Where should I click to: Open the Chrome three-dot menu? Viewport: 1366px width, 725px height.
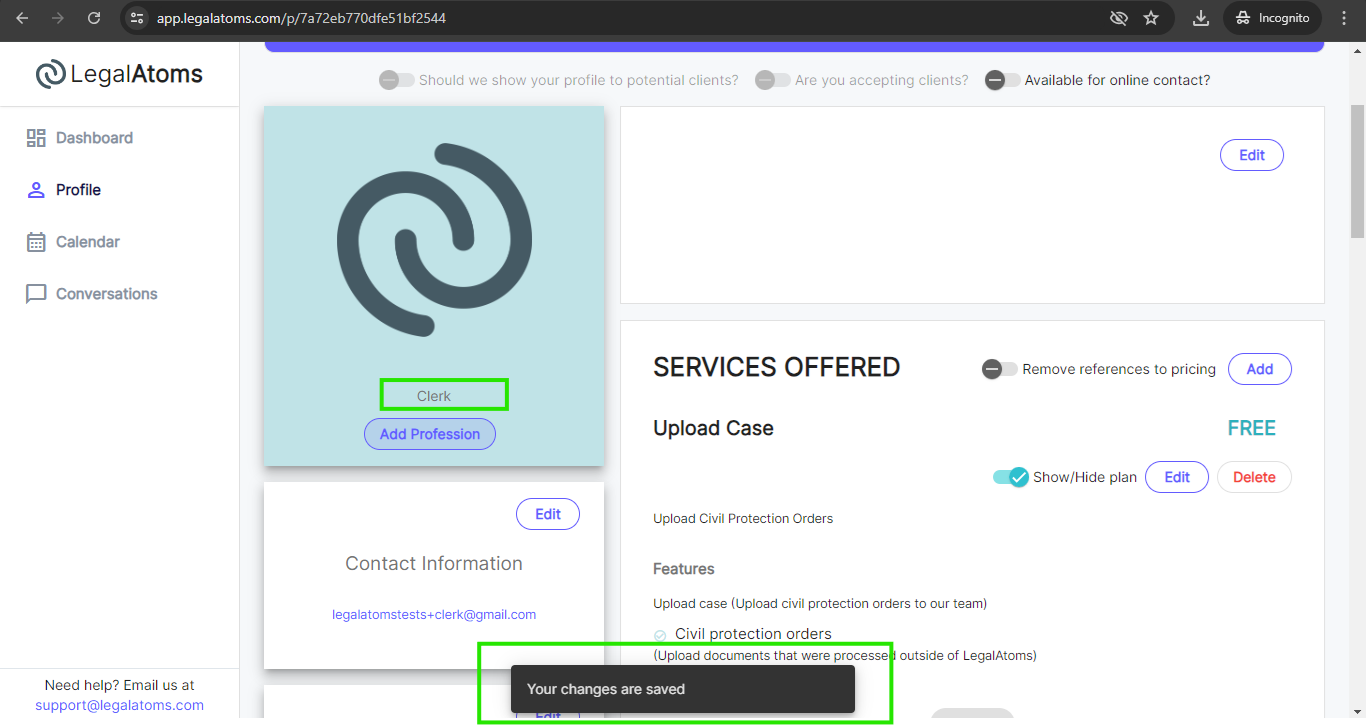click(x=1344, y=18)
